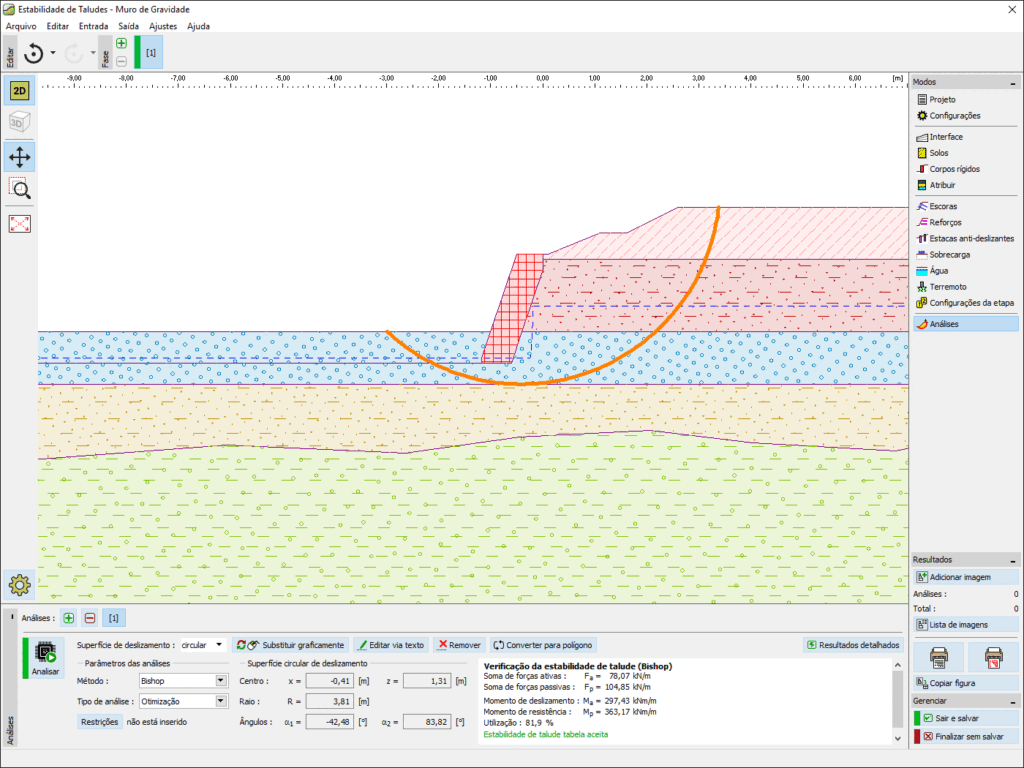This screenshot has height=768, width=1024.
Task: Select construction stage [1] in top toolbar
Action: 151,53
